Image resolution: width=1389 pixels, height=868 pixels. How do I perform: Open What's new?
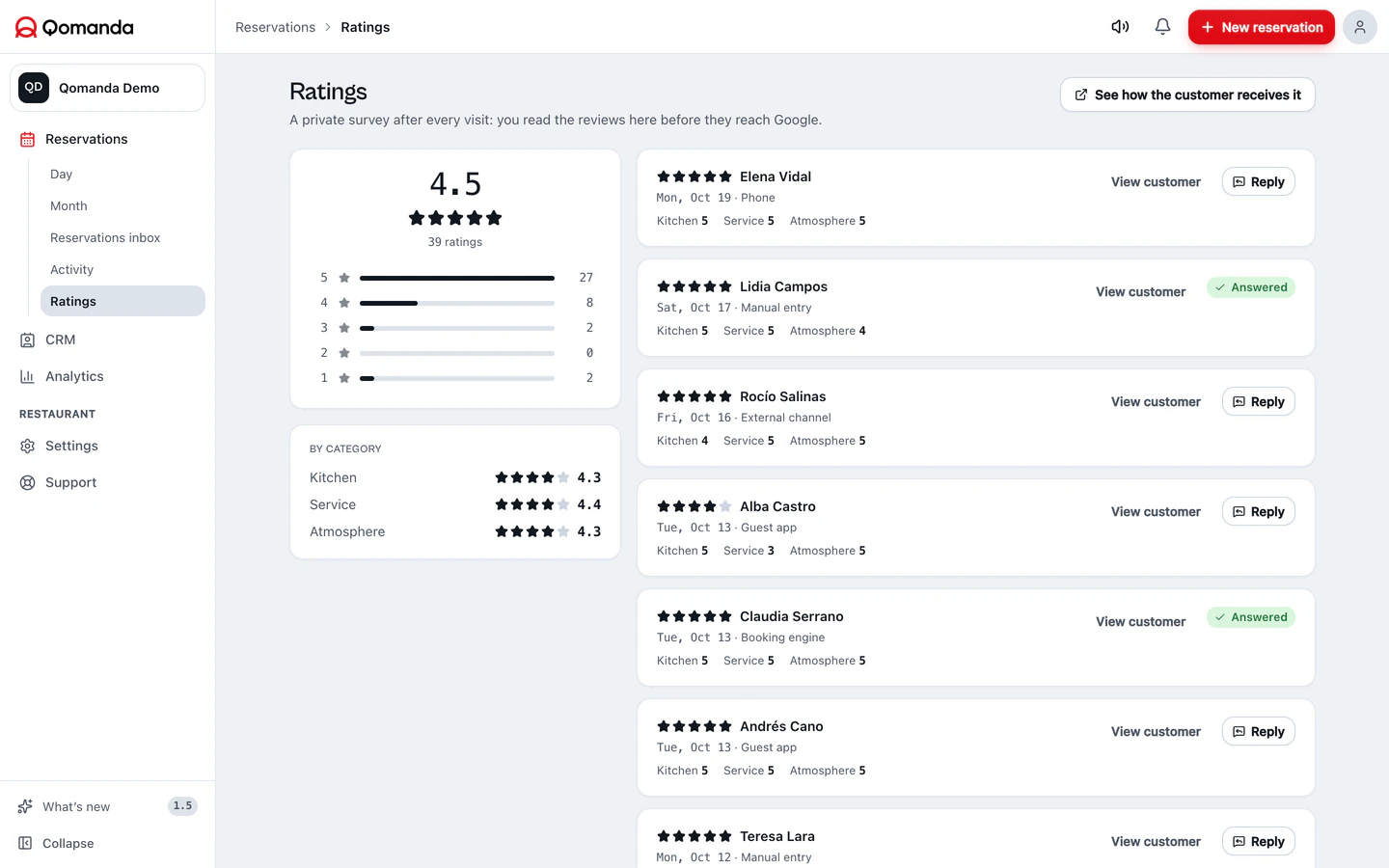(x=107, y=806)
